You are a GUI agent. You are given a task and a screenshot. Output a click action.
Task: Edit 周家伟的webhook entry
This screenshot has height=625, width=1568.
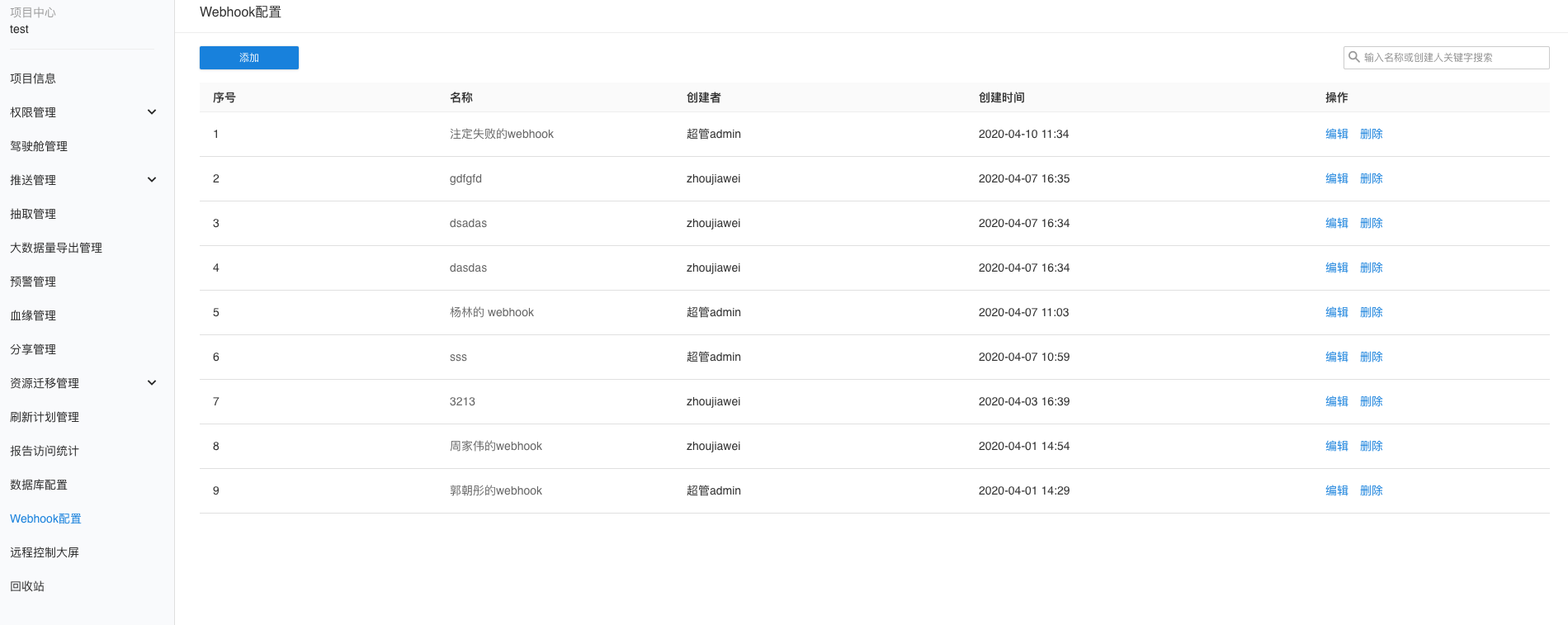coord(1336,446)
